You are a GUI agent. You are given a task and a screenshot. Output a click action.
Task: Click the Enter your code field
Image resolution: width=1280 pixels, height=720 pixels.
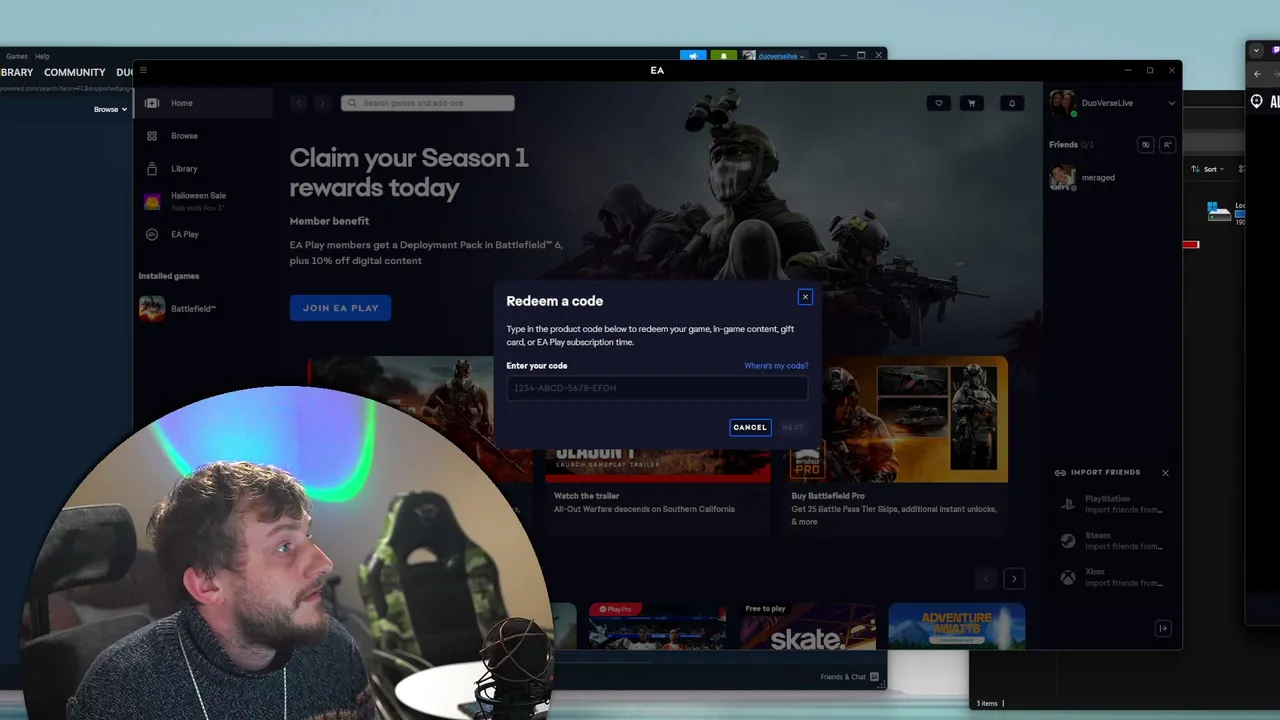pos(657,388)
